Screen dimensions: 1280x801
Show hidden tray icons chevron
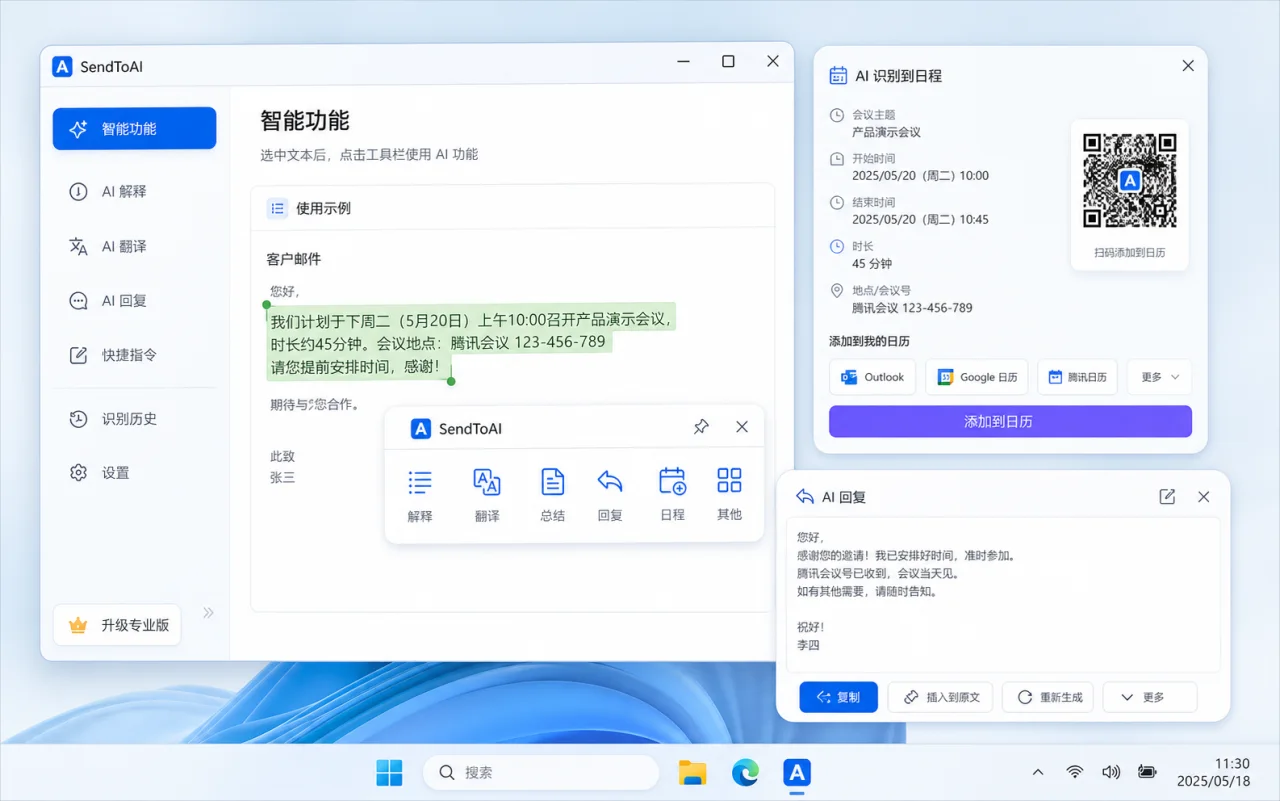[1038, 772]
